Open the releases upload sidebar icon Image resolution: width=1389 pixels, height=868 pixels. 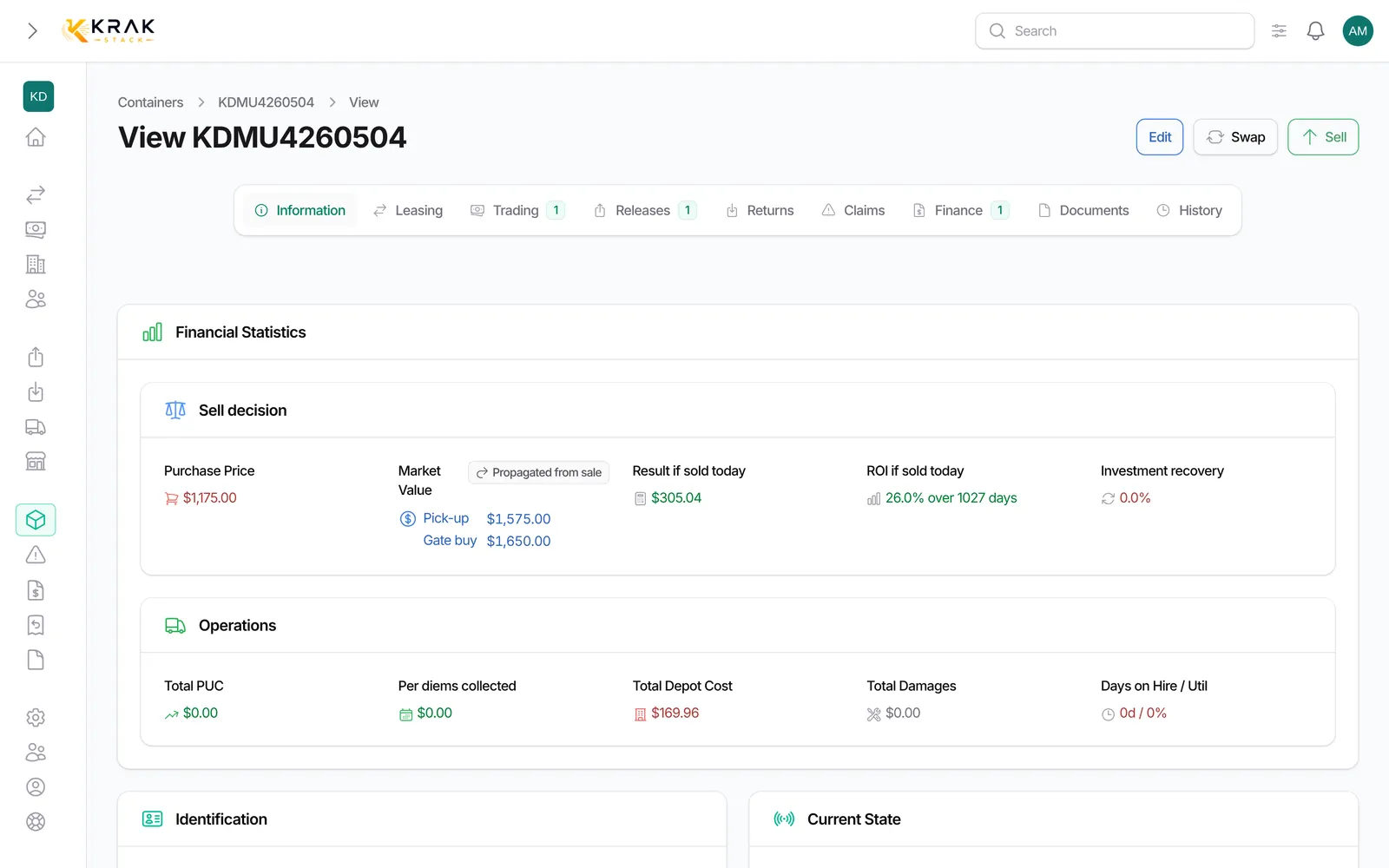coord(36,357)
